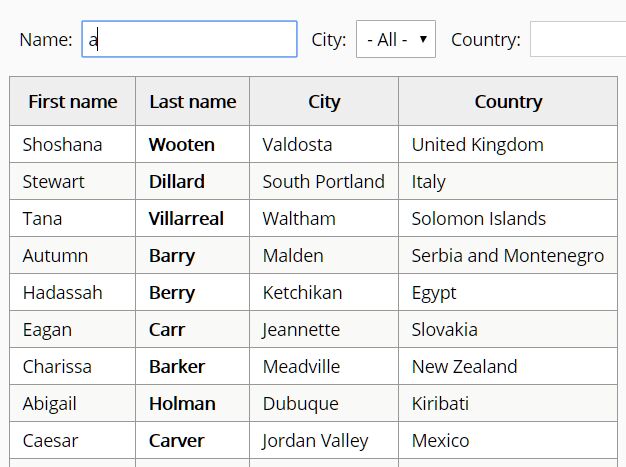Sort by the First name column header

[73, 101]
